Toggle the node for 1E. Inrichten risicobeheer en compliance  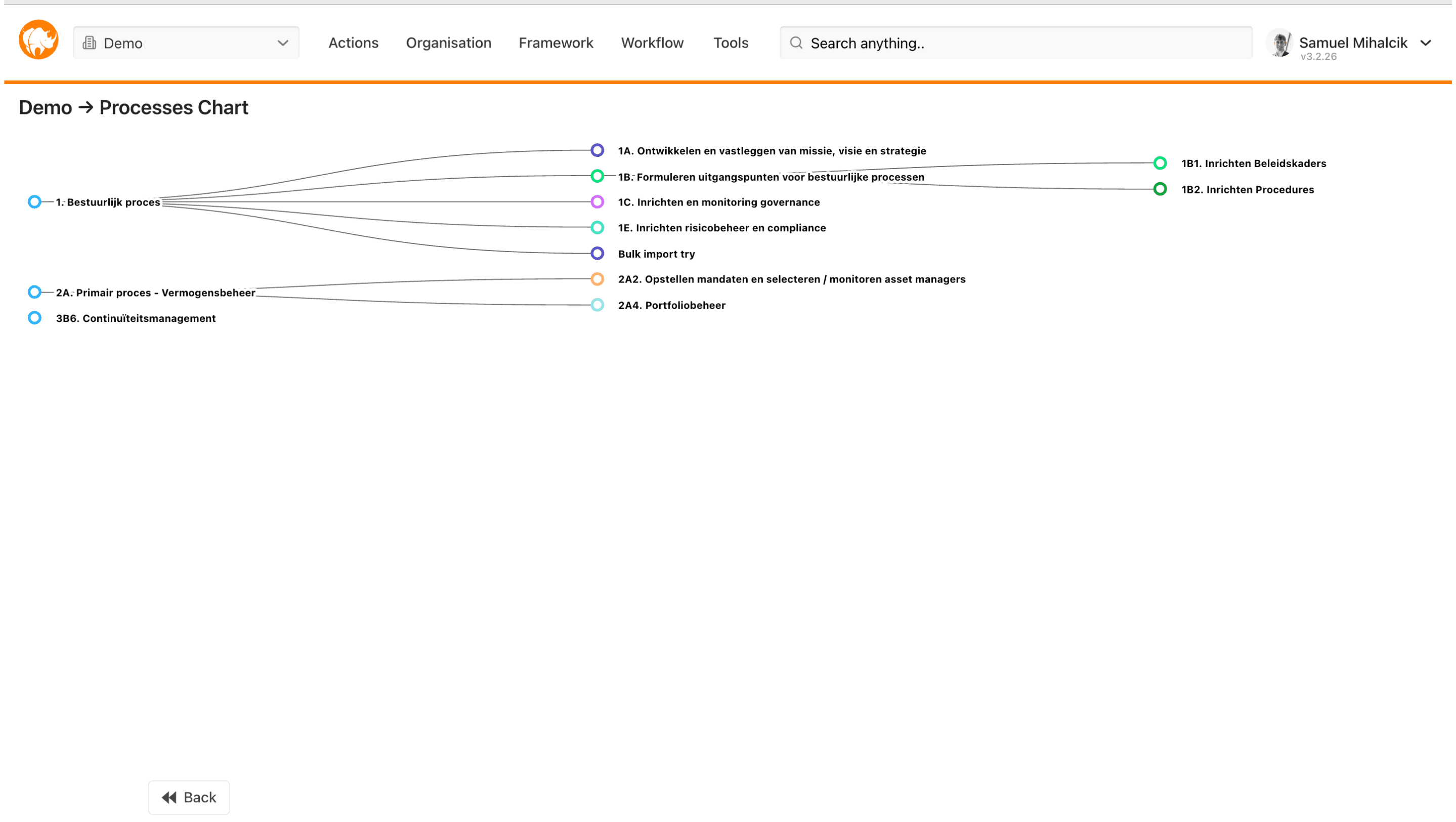(x=596, y=227)
